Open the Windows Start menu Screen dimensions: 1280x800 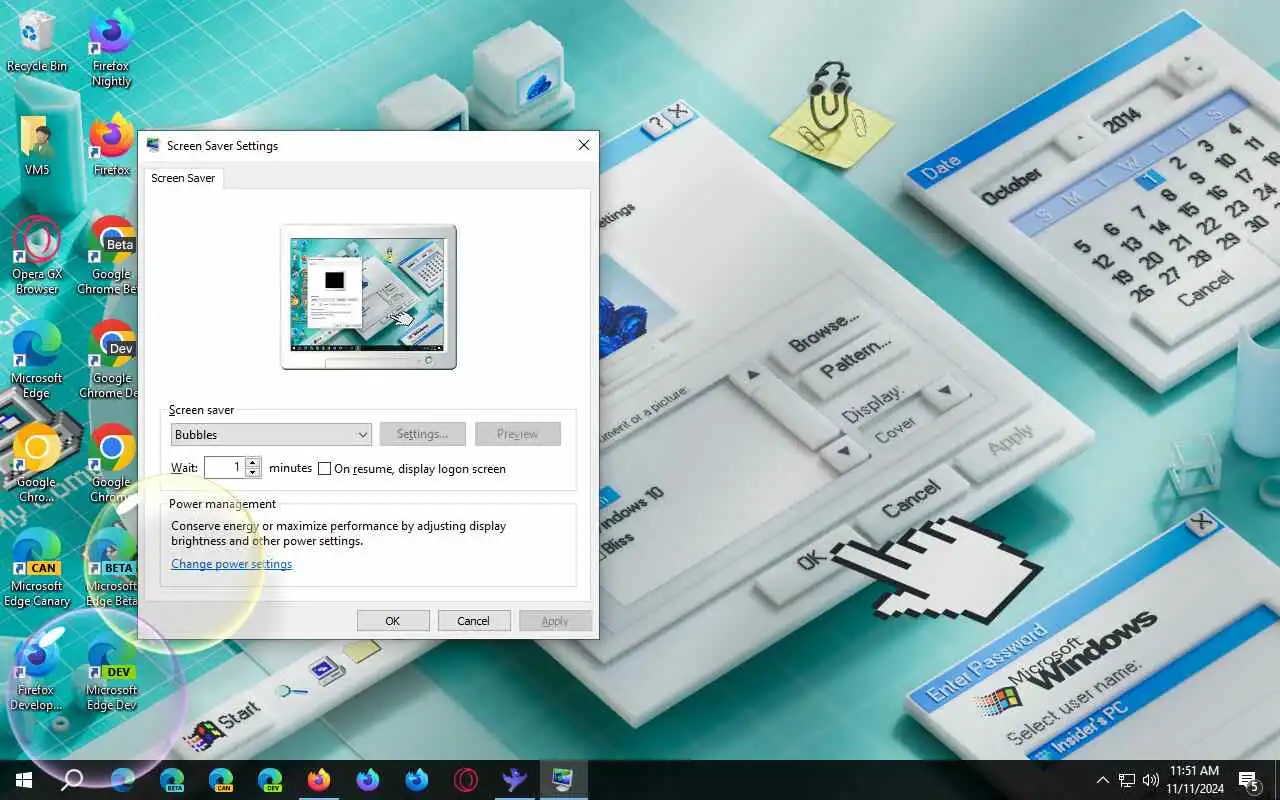pyautogui.click(x=24, y=780)
